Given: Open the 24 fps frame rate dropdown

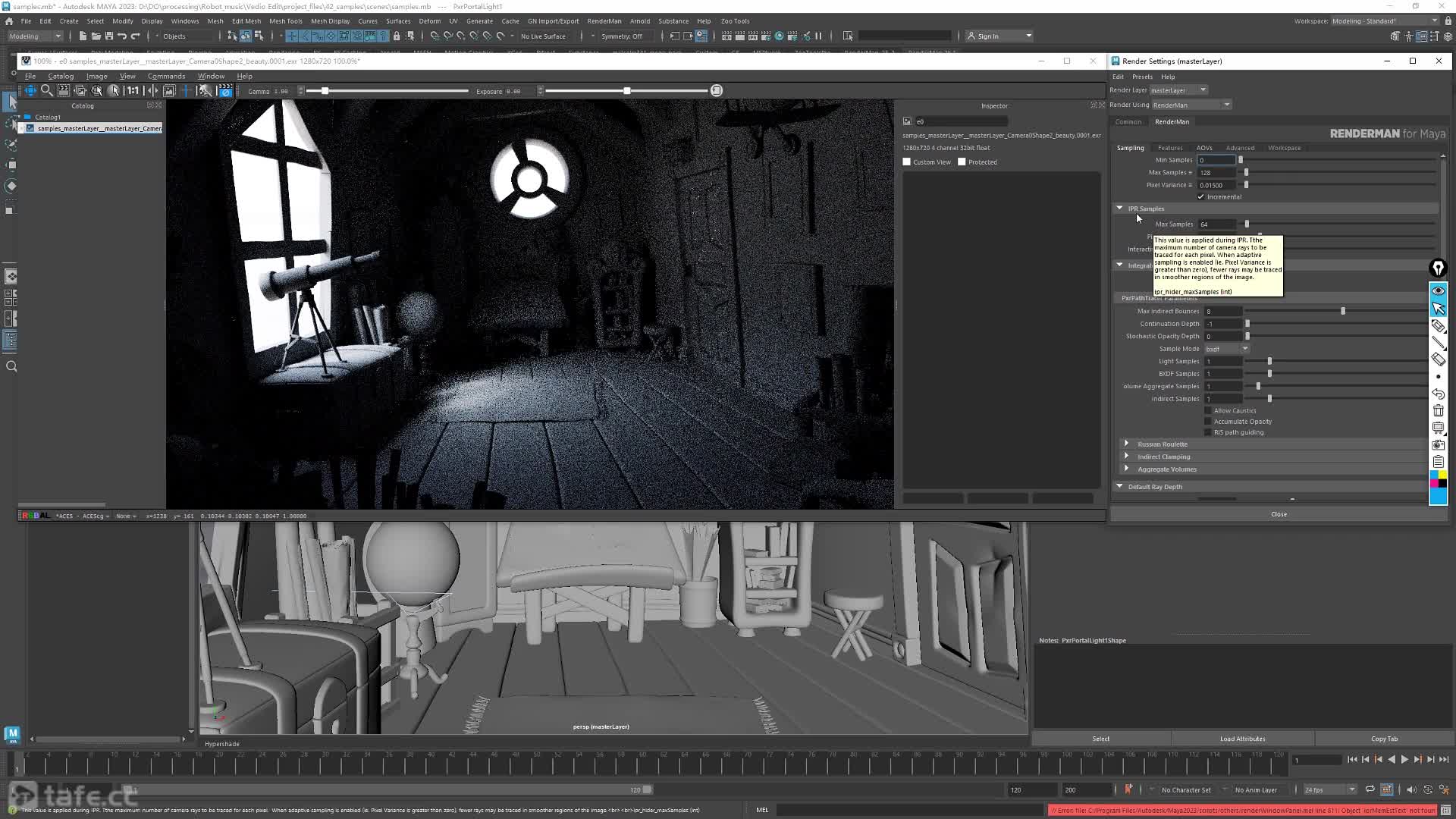Looking at the screenshot, I should [1329, 789].
